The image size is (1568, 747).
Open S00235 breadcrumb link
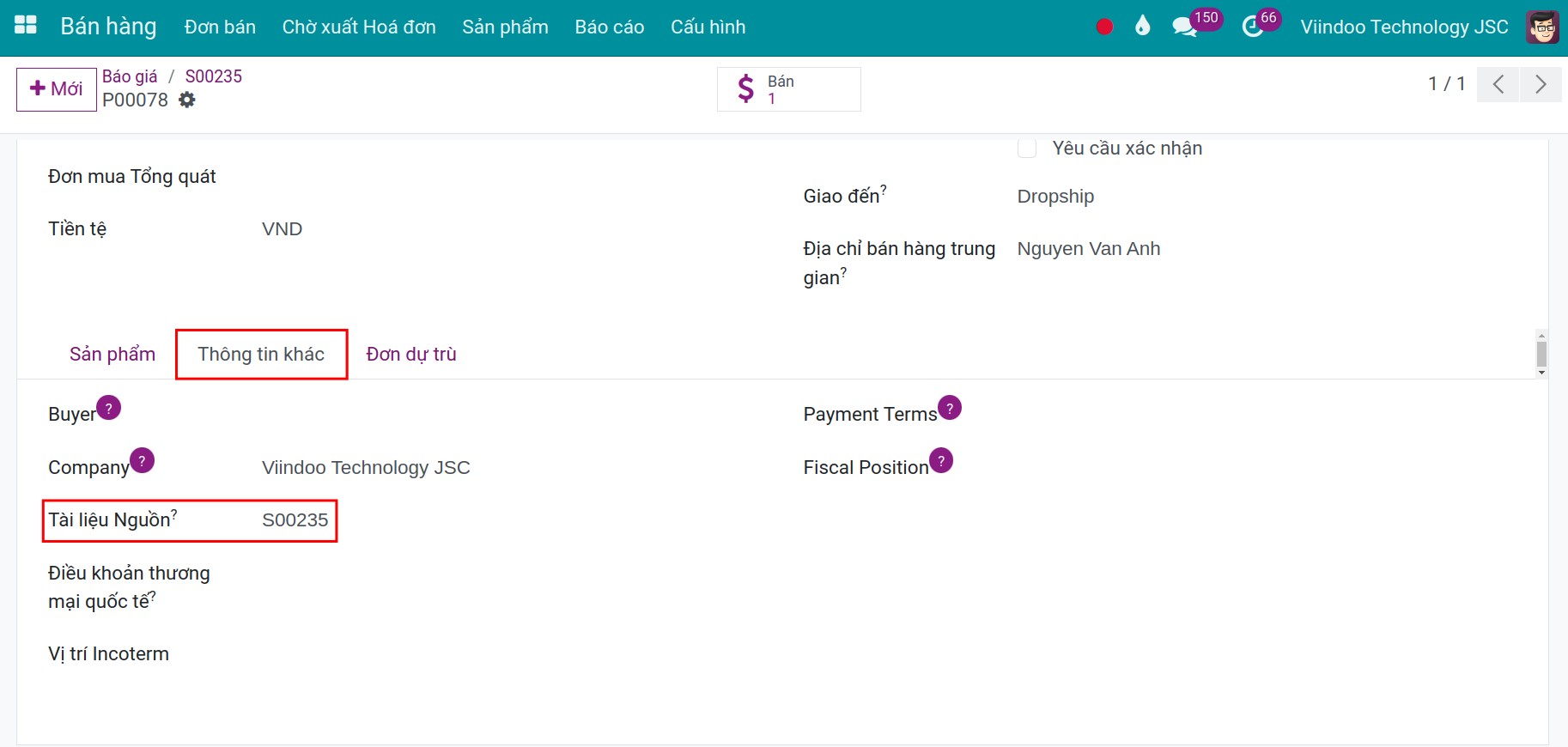coord(214,76)
